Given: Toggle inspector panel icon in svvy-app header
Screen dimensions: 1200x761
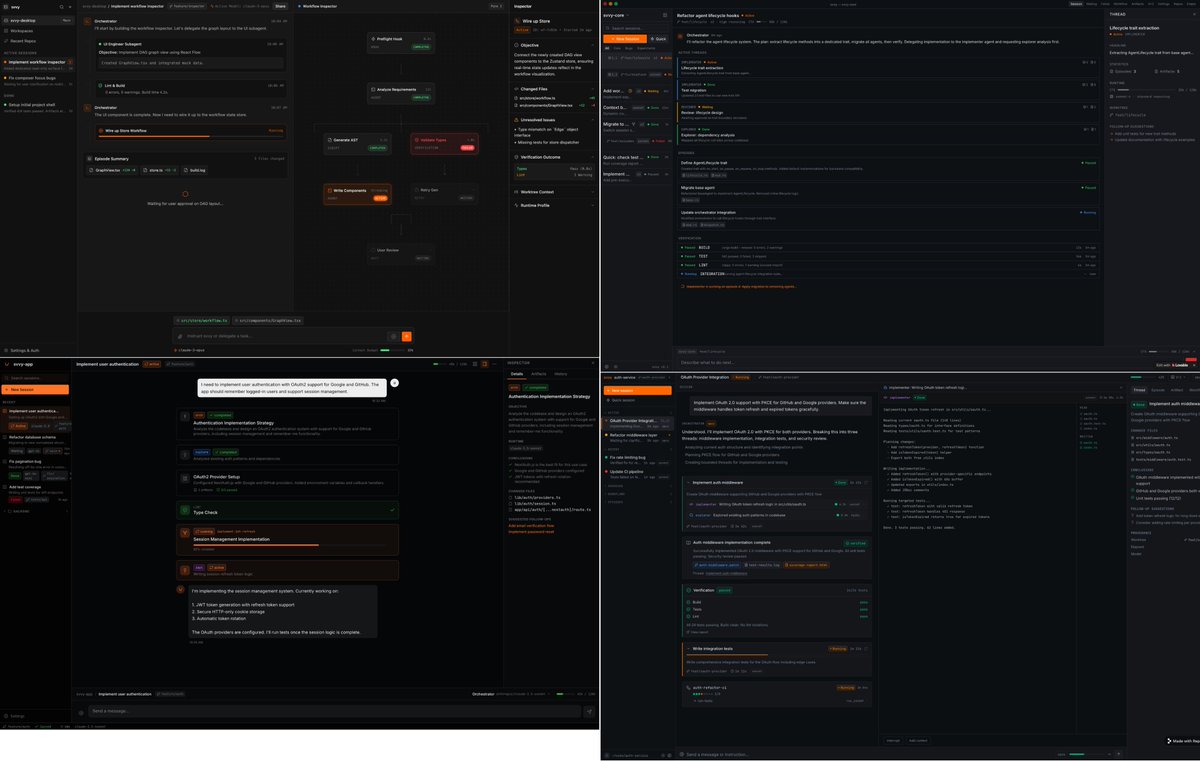Looking at the screenshot, I should pyautogui.click(x=484, y=364).
